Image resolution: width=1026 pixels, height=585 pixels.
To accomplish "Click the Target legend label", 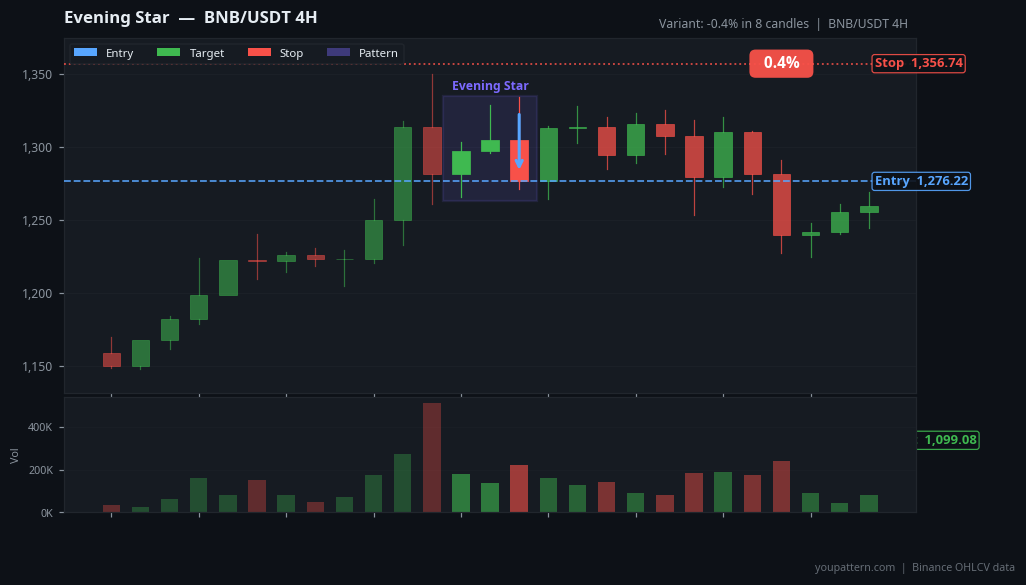I will [207, 53].
